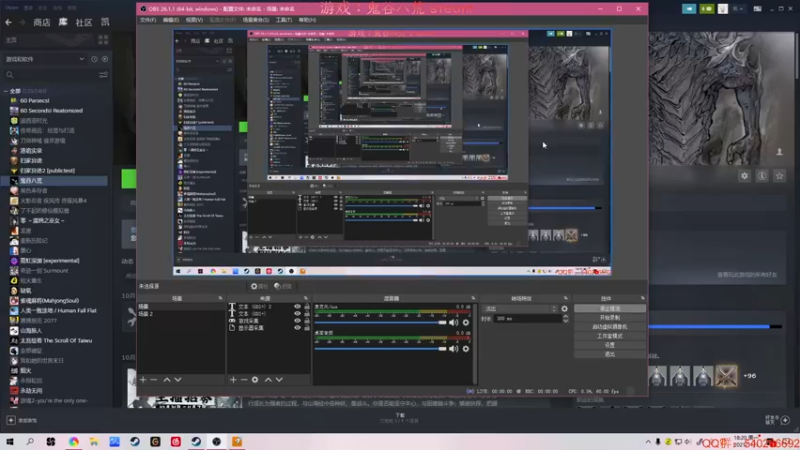Toggle visibility of 文本 (GDI+) source

click(297, 314)
